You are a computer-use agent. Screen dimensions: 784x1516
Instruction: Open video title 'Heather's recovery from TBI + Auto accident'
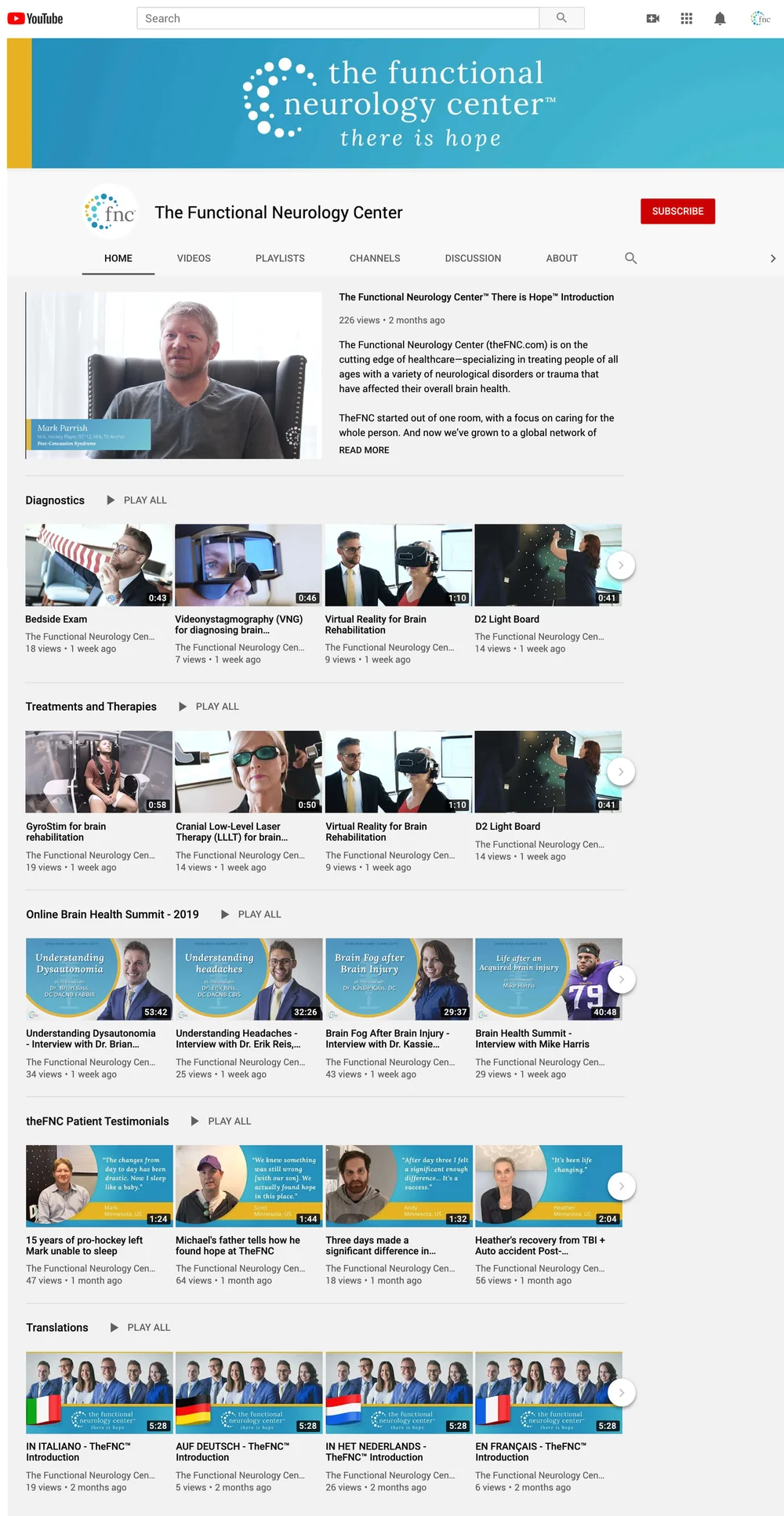(540, 1245)
